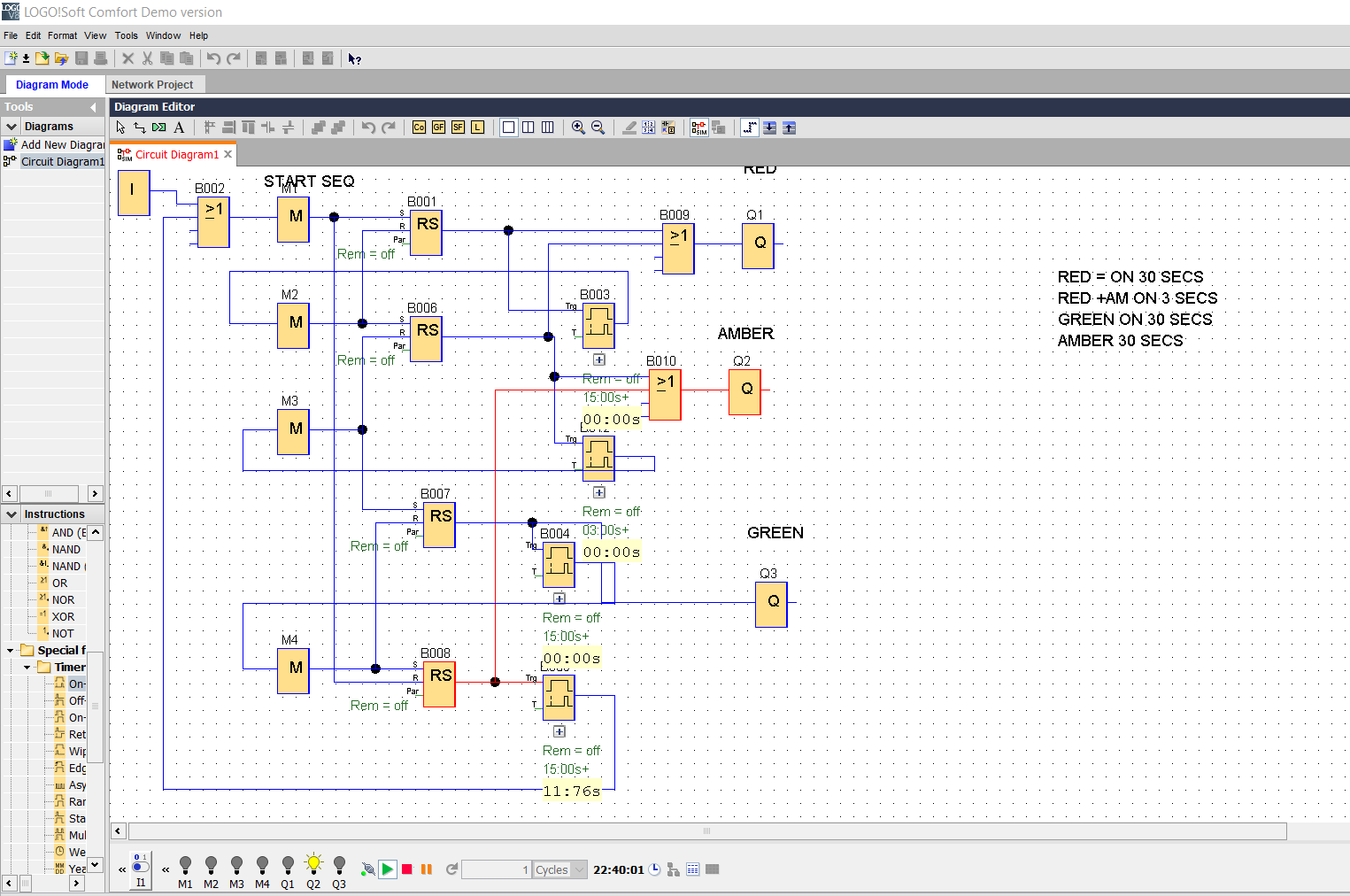The height and width of the screenshot is (896, 1350).
Task: Open the Cycles dropdown
Action: 580,869
